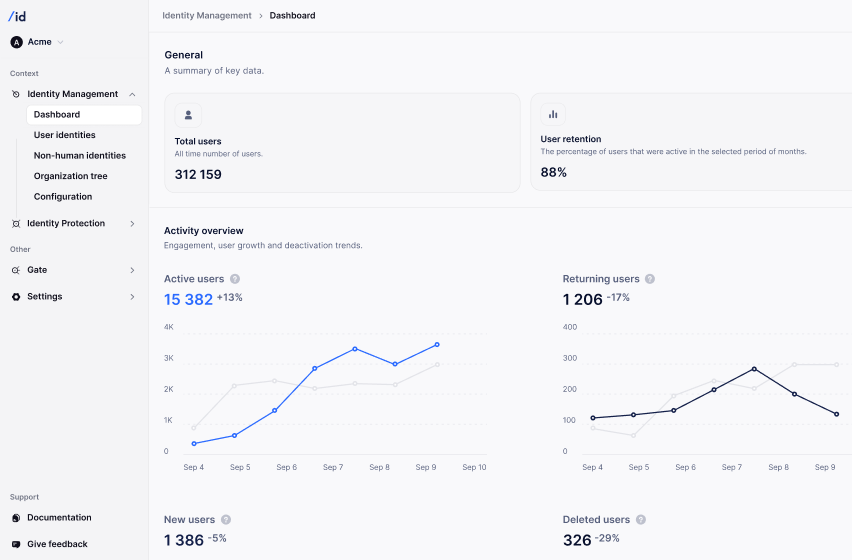Click Sep 9 data point on Active users chart
Image resolution: width=852 pixels, height=560 pixels.
coord(436,344)
